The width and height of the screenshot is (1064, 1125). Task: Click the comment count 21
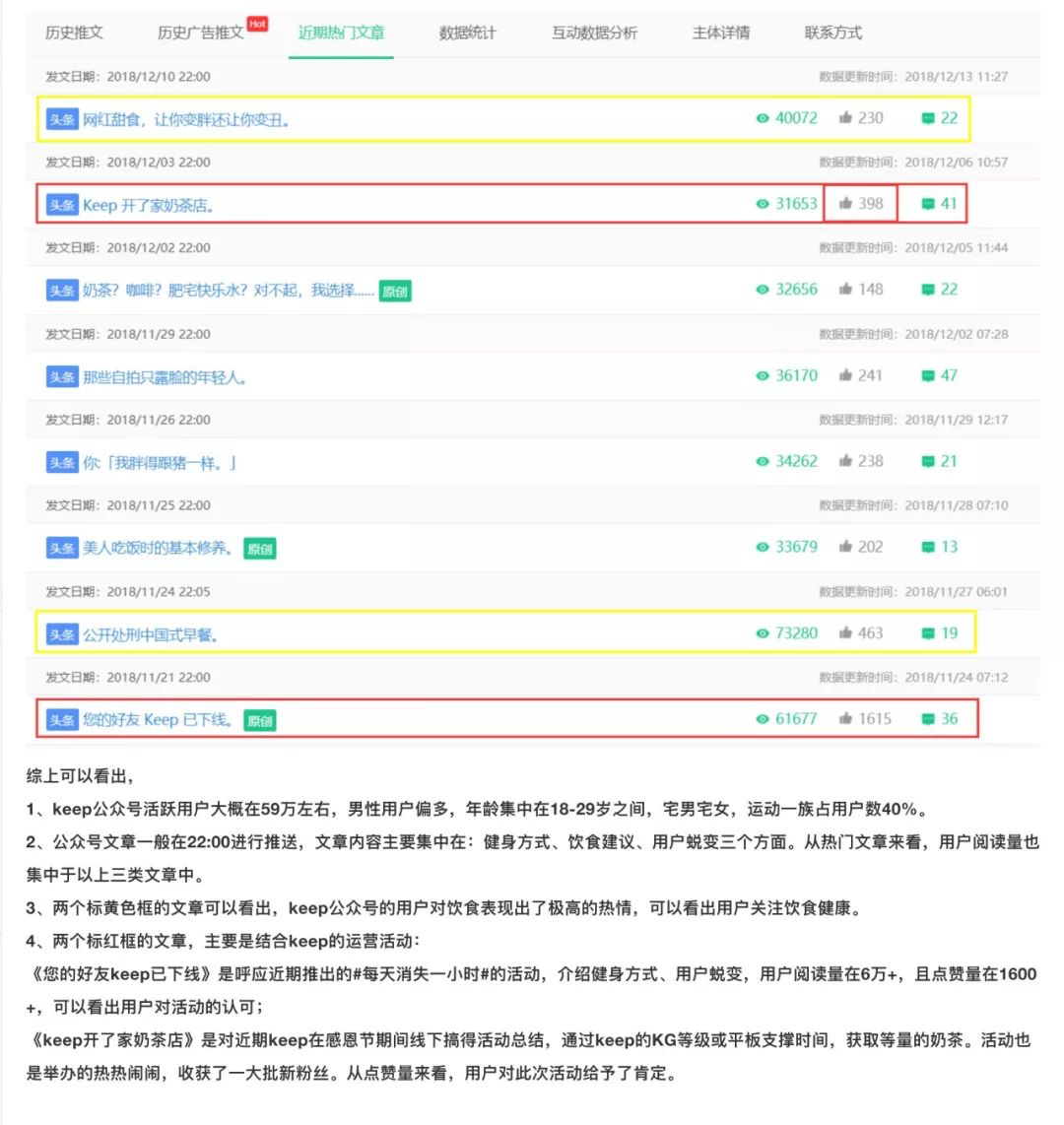click(x=949, y=461)
